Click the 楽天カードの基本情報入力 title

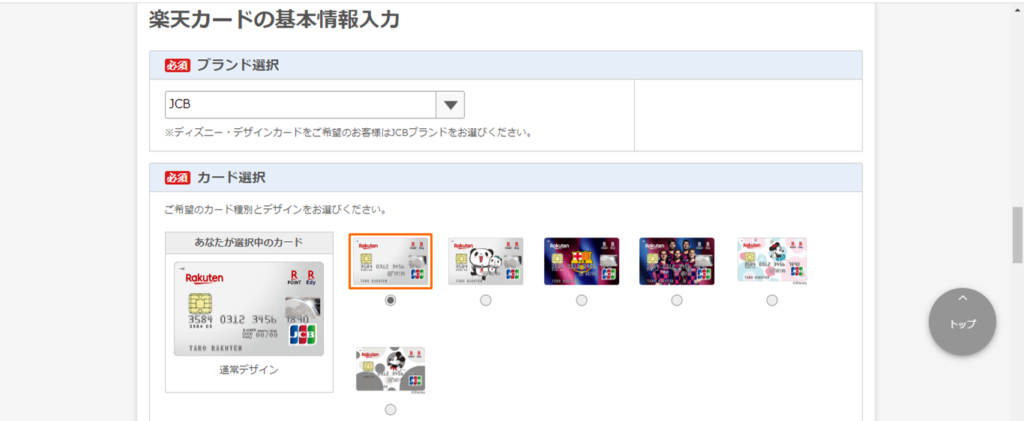274,20
